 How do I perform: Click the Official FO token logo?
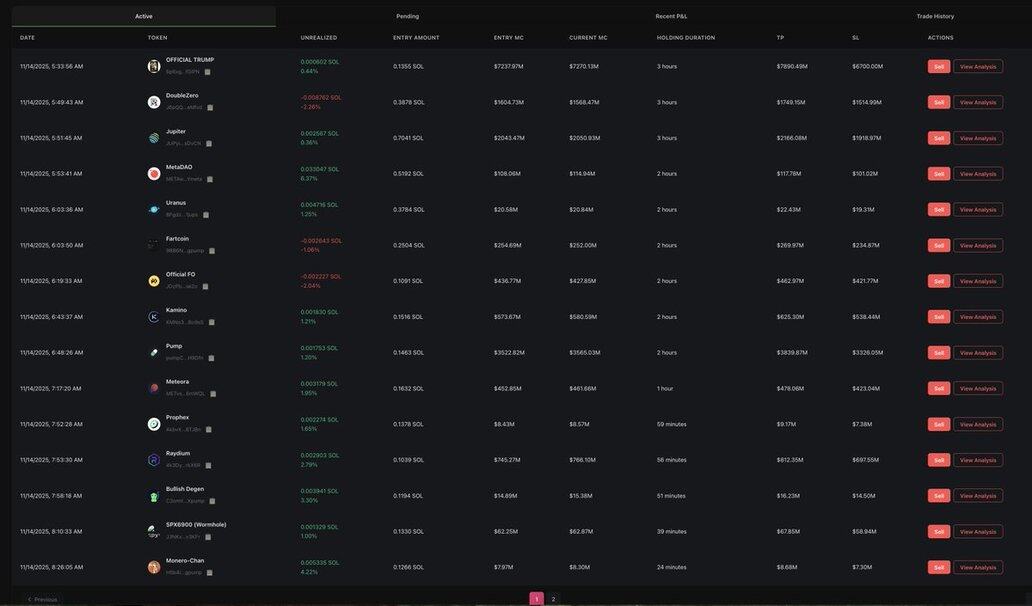[x=154, y=281]
